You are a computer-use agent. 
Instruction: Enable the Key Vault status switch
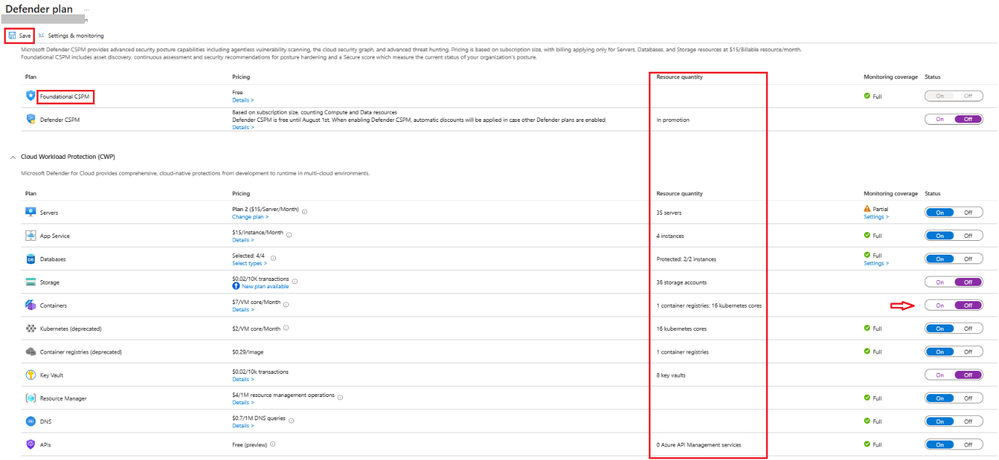[953, 375]
